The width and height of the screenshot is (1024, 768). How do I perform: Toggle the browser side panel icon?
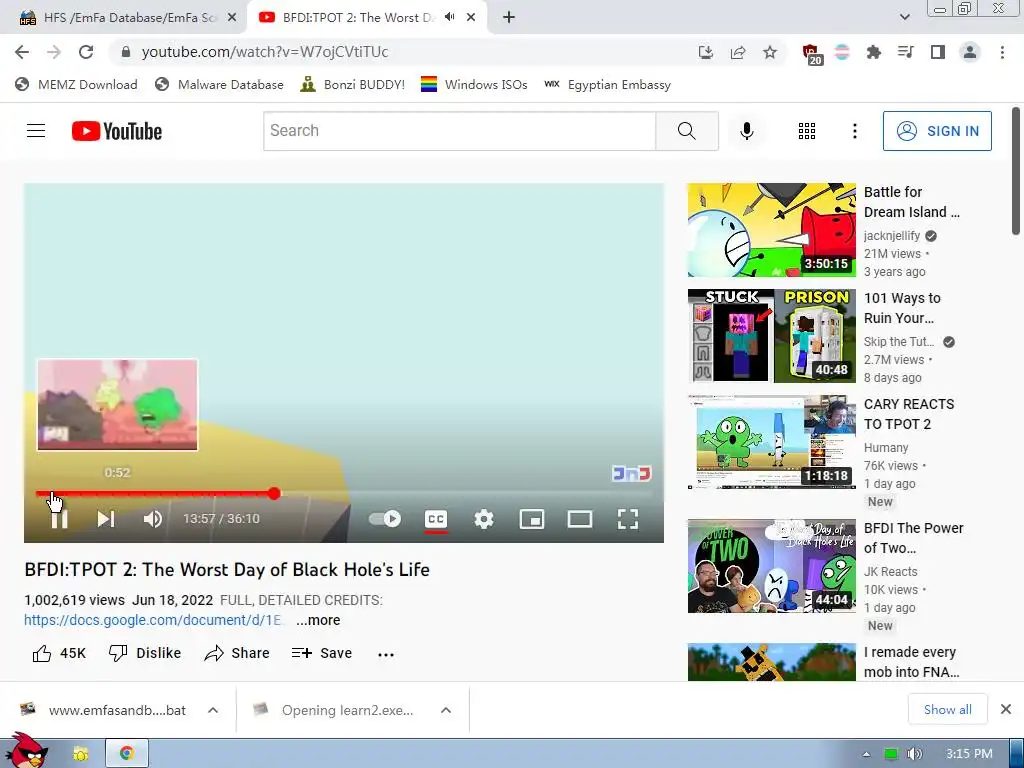point(938,52)
